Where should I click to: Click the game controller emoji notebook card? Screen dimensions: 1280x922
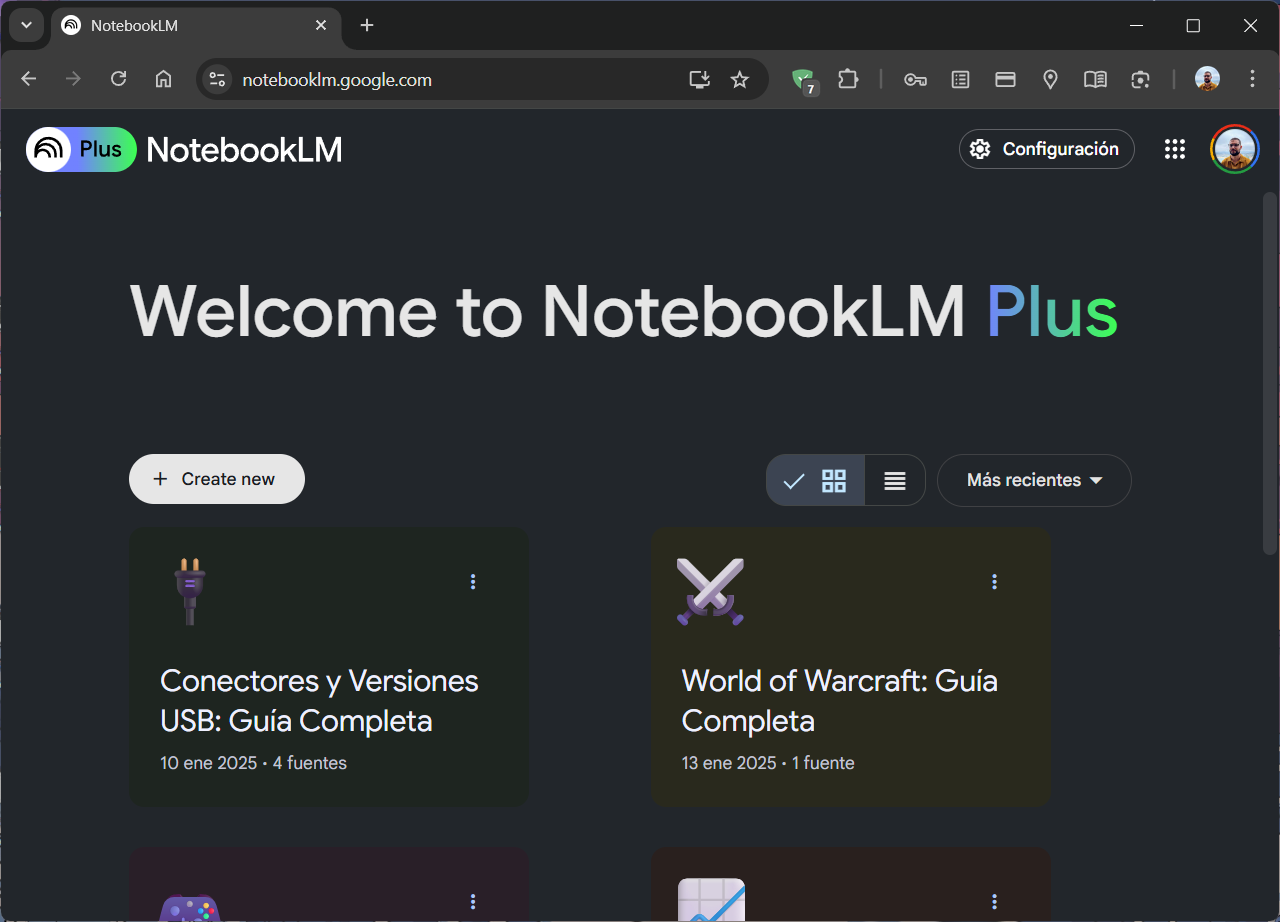[x=190, y=907]
